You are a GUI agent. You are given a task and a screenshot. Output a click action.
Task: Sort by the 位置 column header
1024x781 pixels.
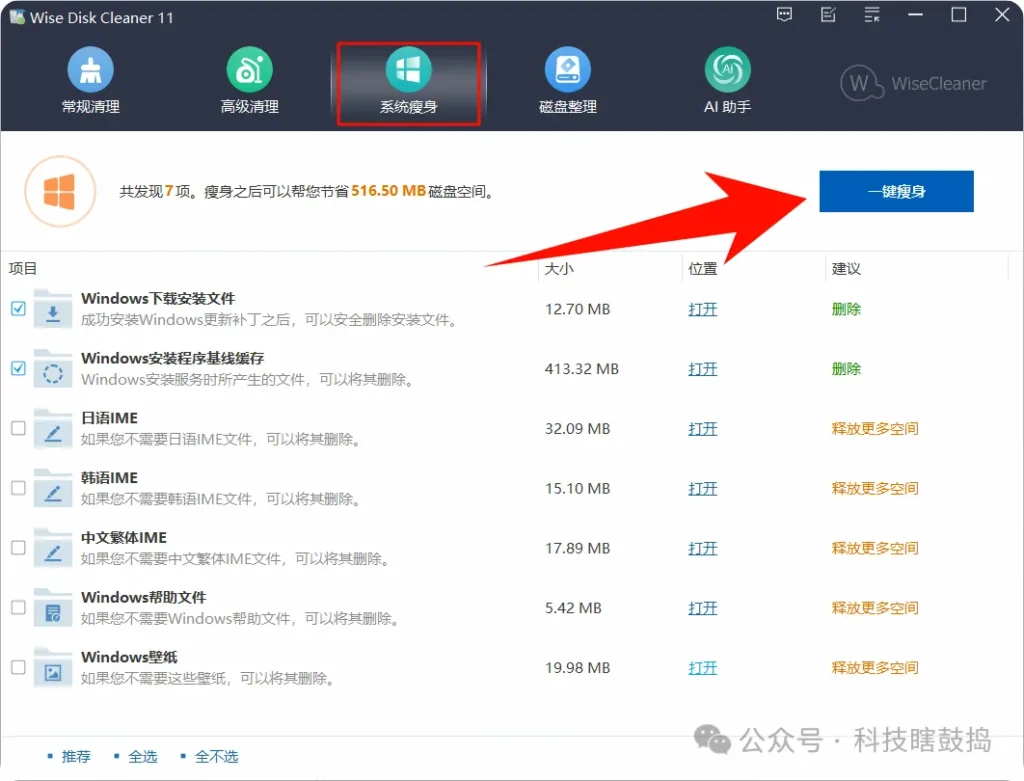(703, 268)
